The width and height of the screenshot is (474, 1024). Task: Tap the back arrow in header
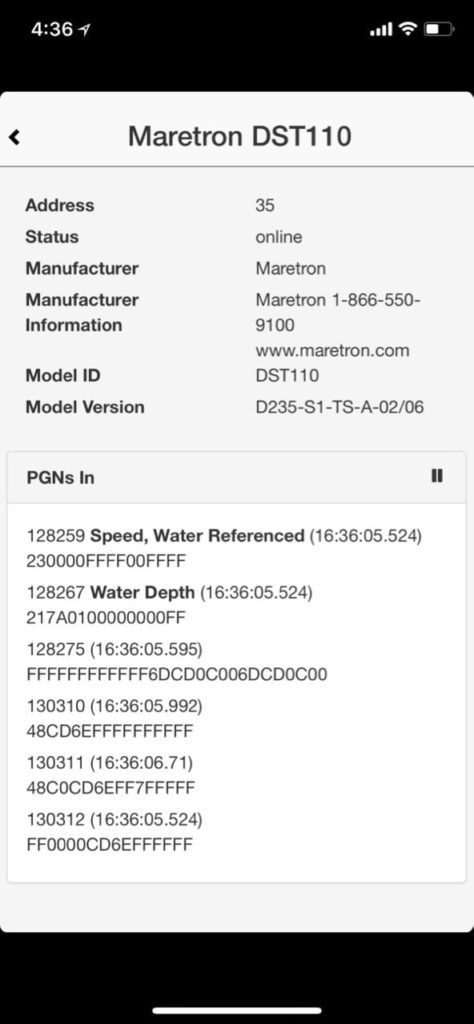[x=14, y=137]
